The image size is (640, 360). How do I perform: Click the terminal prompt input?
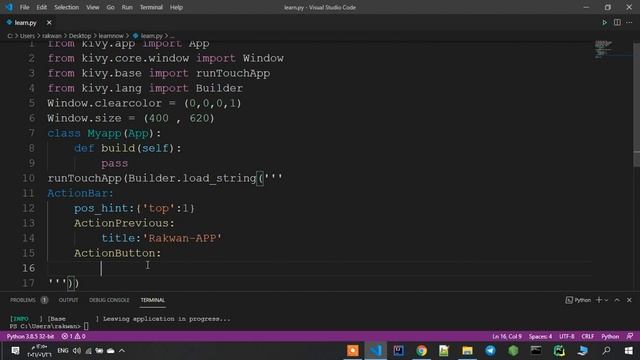[86, 326]
